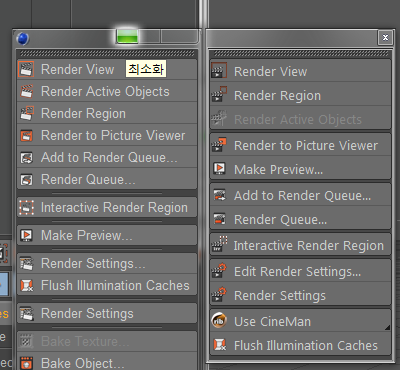
Task: Click Render Settings... icon in left menu
Action: tap(27, 263)
